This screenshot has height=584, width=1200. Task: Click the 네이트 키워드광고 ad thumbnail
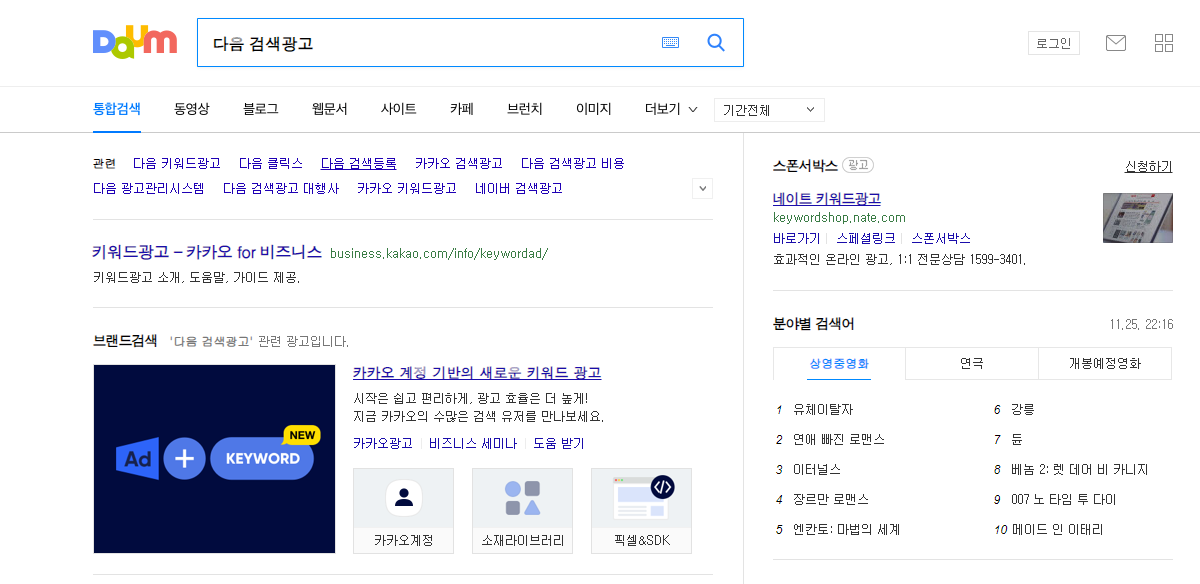(x=1138, y=218)
